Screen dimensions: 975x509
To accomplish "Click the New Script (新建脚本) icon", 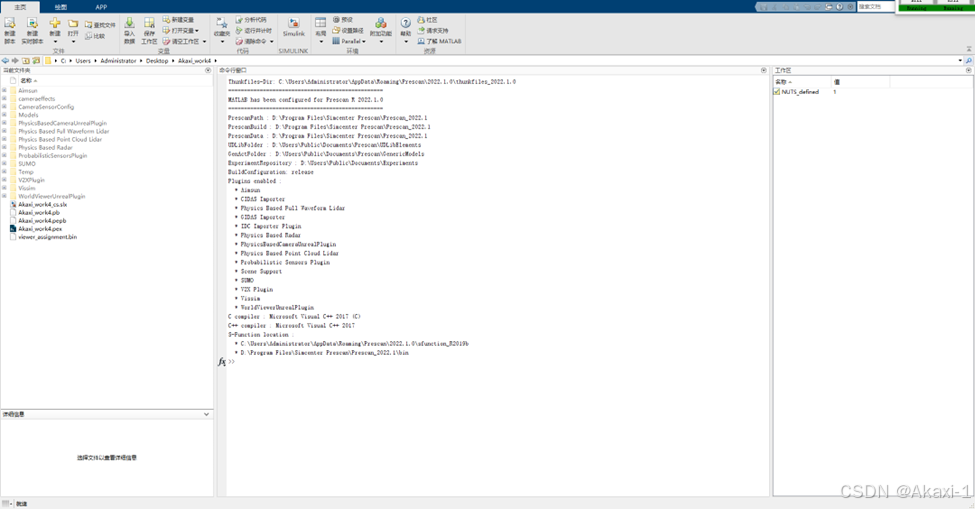I will [x=10, y=24].
